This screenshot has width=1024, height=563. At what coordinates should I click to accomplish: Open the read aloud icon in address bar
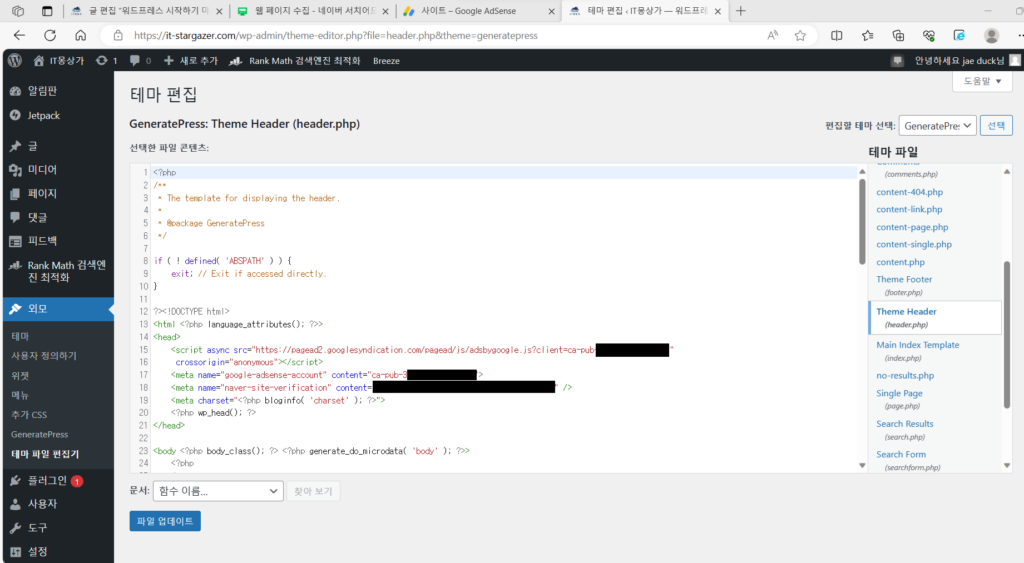click(773, 35)
